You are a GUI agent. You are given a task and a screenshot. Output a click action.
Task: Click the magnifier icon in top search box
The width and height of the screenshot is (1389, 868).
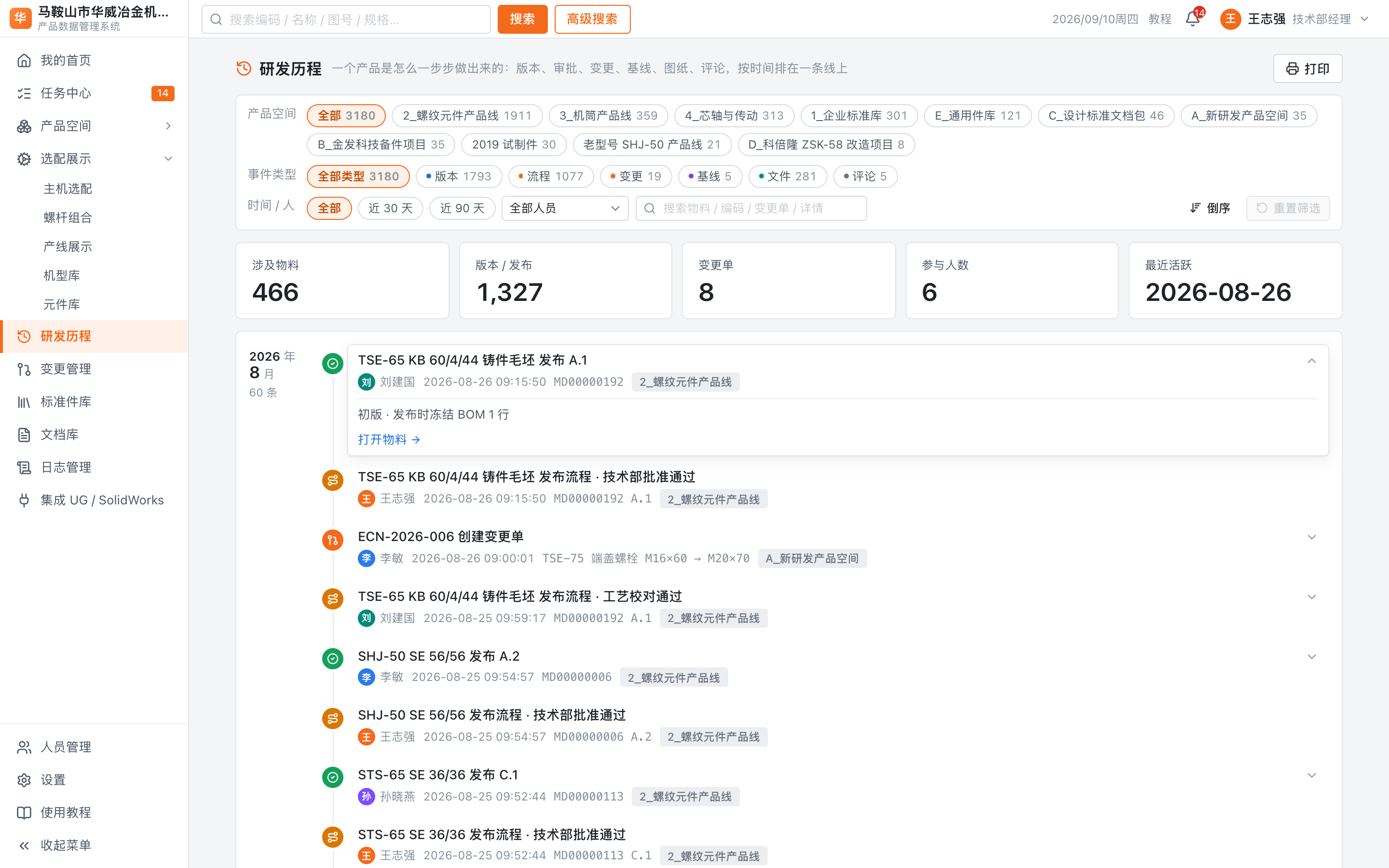[217, 19]
